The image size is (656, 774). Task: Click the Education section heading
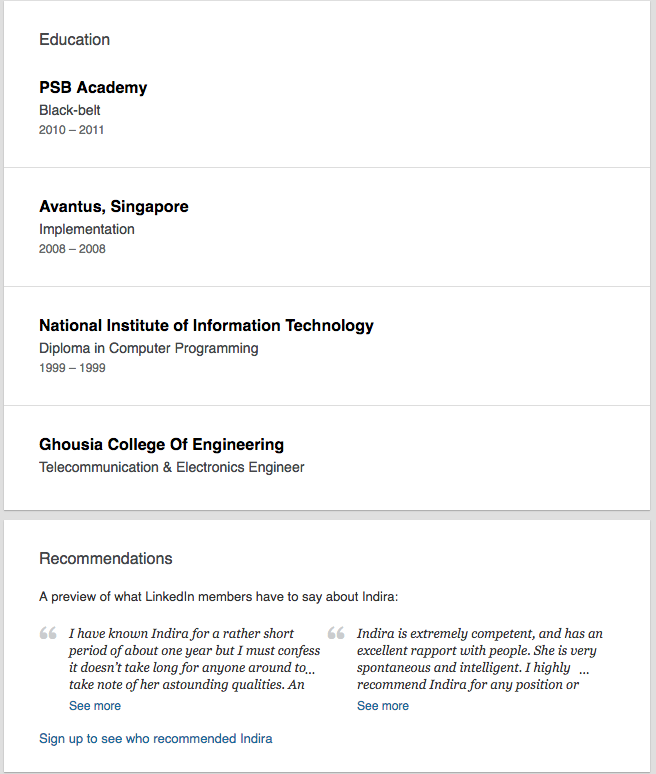pos(74,40)
